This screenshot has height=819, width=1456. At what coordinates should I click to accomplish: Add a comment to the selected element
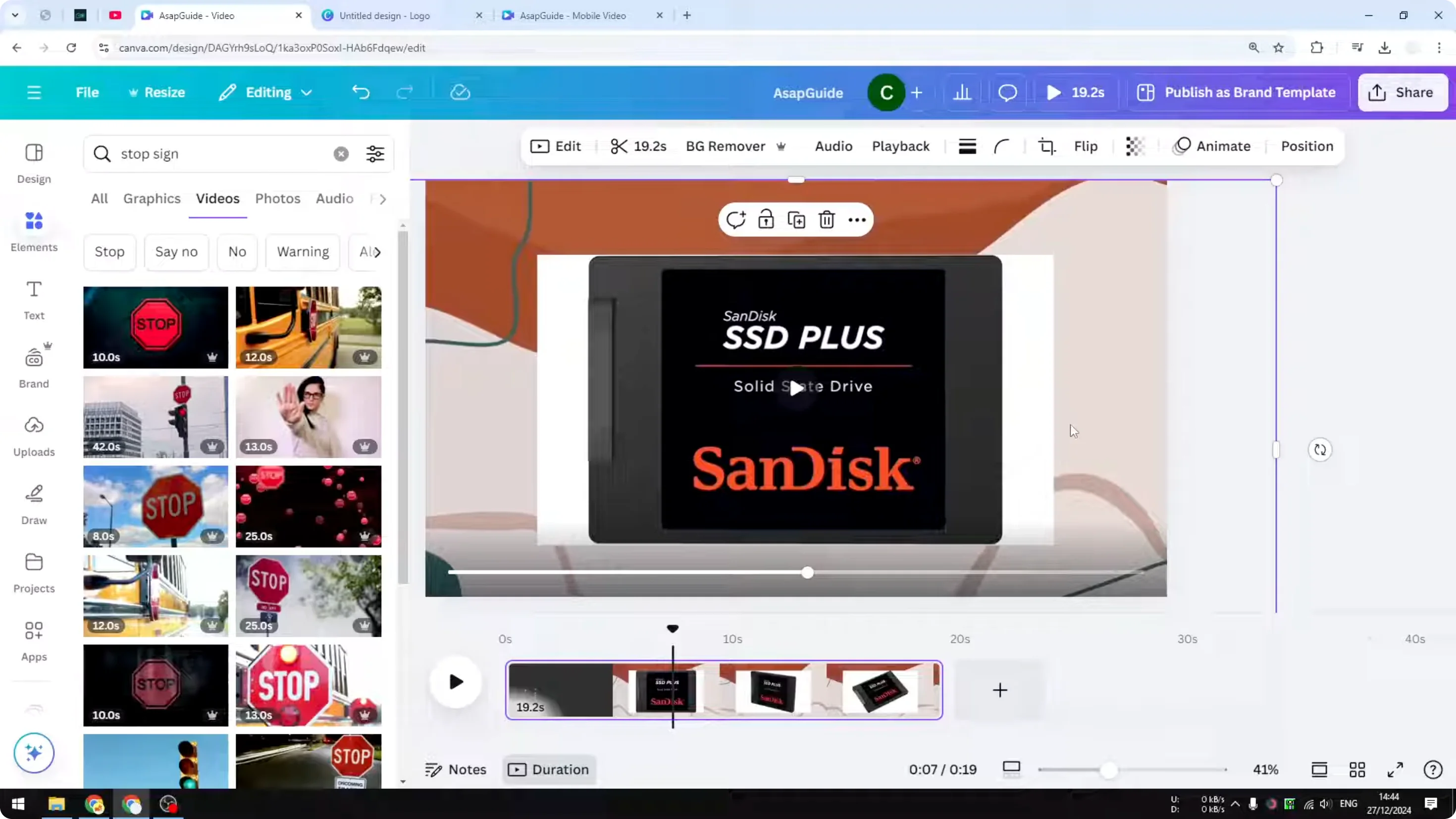pyautogui.click(x=736, y=220)
